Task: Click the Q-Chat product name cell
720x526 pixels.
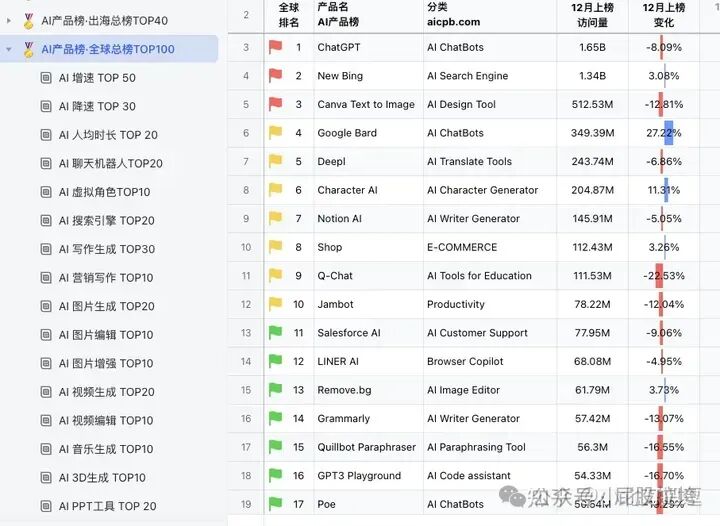Action: [x=368, y=276]
